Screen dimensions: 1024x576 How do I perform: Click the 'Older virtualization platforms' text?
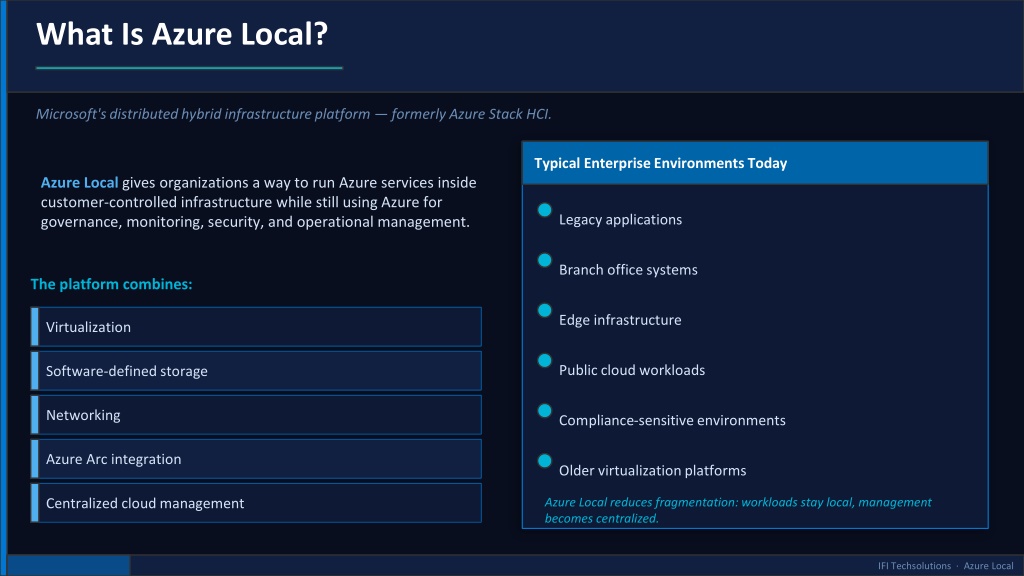pos(652,471)
